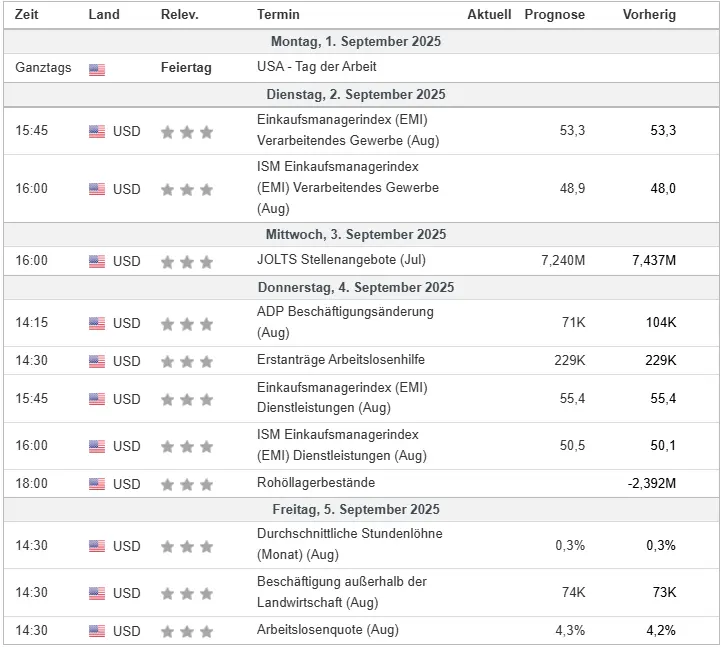Click the US flag in Rohöllagerbestände row

point(97,484)
